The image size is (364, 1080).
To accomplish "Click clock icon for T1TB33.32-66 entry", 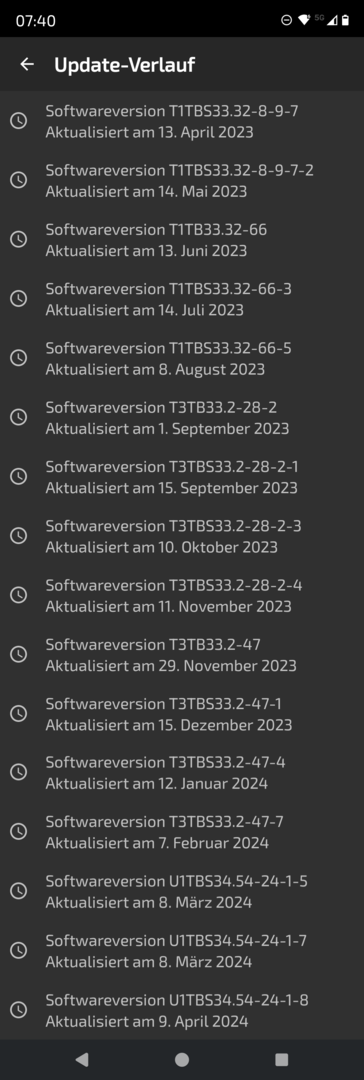I will pos(19,240).
